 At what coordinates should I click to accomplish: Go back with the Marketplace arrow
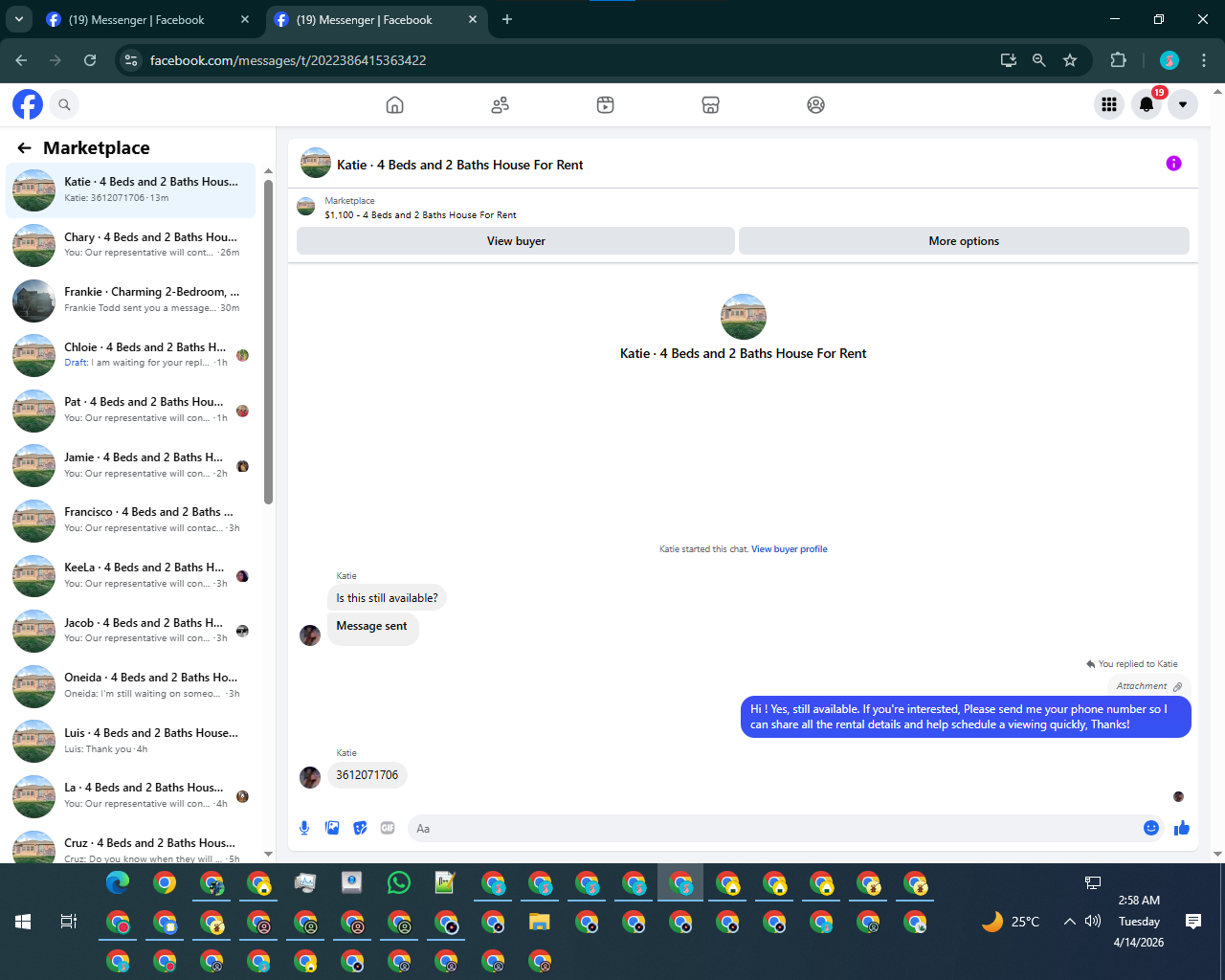pos(25,147)
